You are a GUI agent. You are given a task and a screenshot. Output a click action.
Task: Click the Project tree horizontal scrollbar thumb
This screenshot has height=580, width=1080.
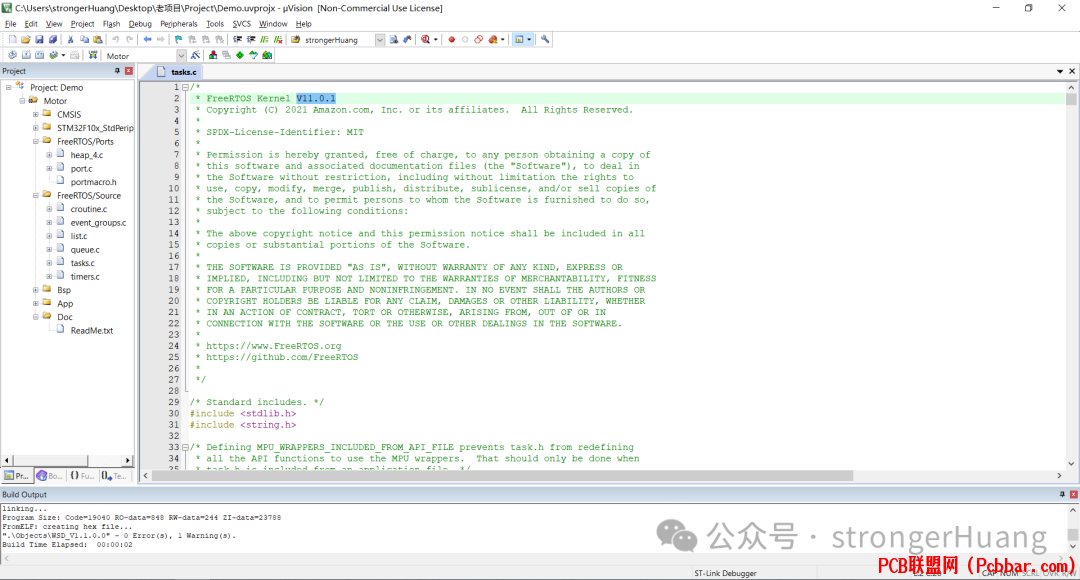pos(50,460)
